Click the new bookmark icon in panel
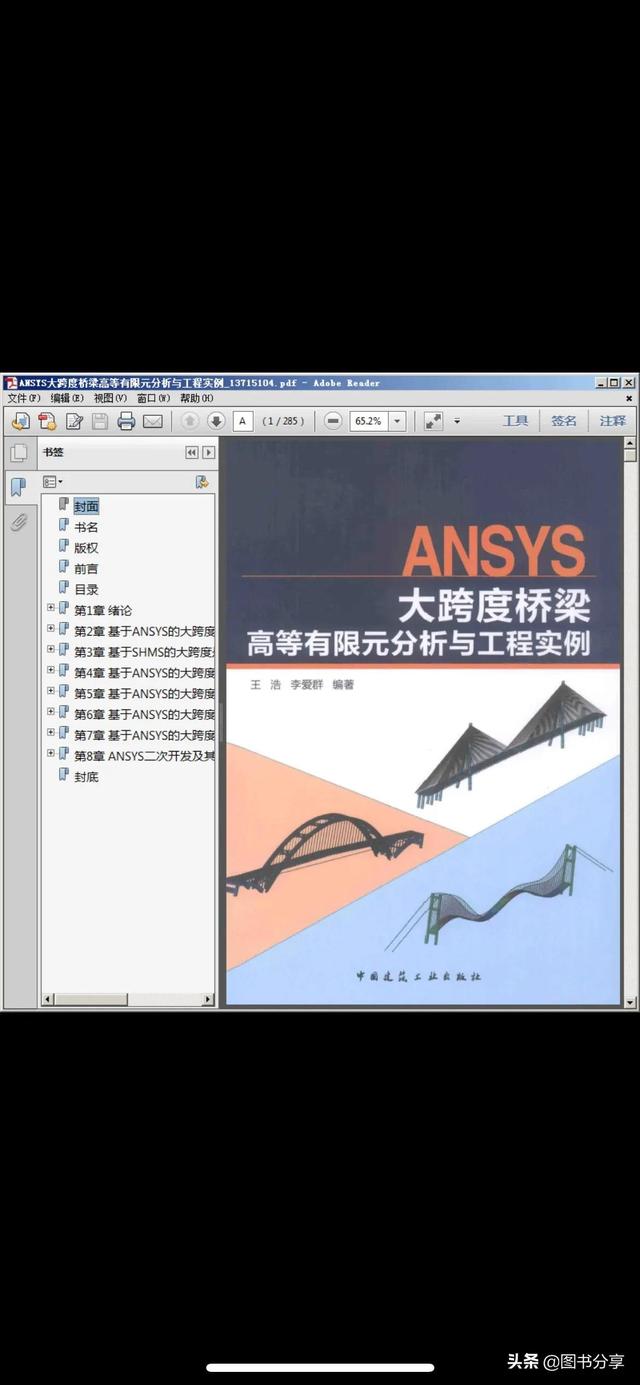Screen dimensions: 640x1385 point(202,482)
